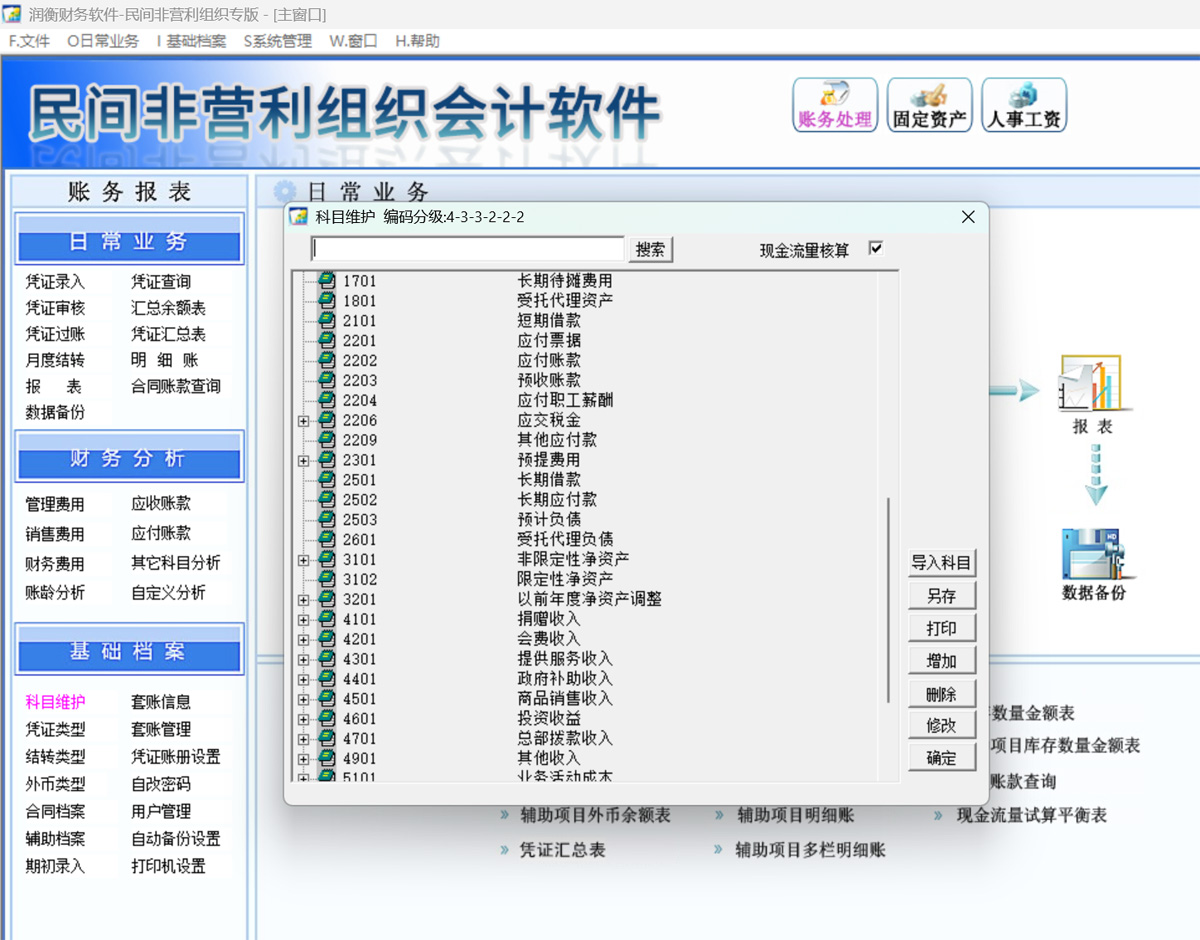Open the 人事工资 module icon
This screenshot has height=940, width=1200.
pyautogui.click(x=1024, y=105)
